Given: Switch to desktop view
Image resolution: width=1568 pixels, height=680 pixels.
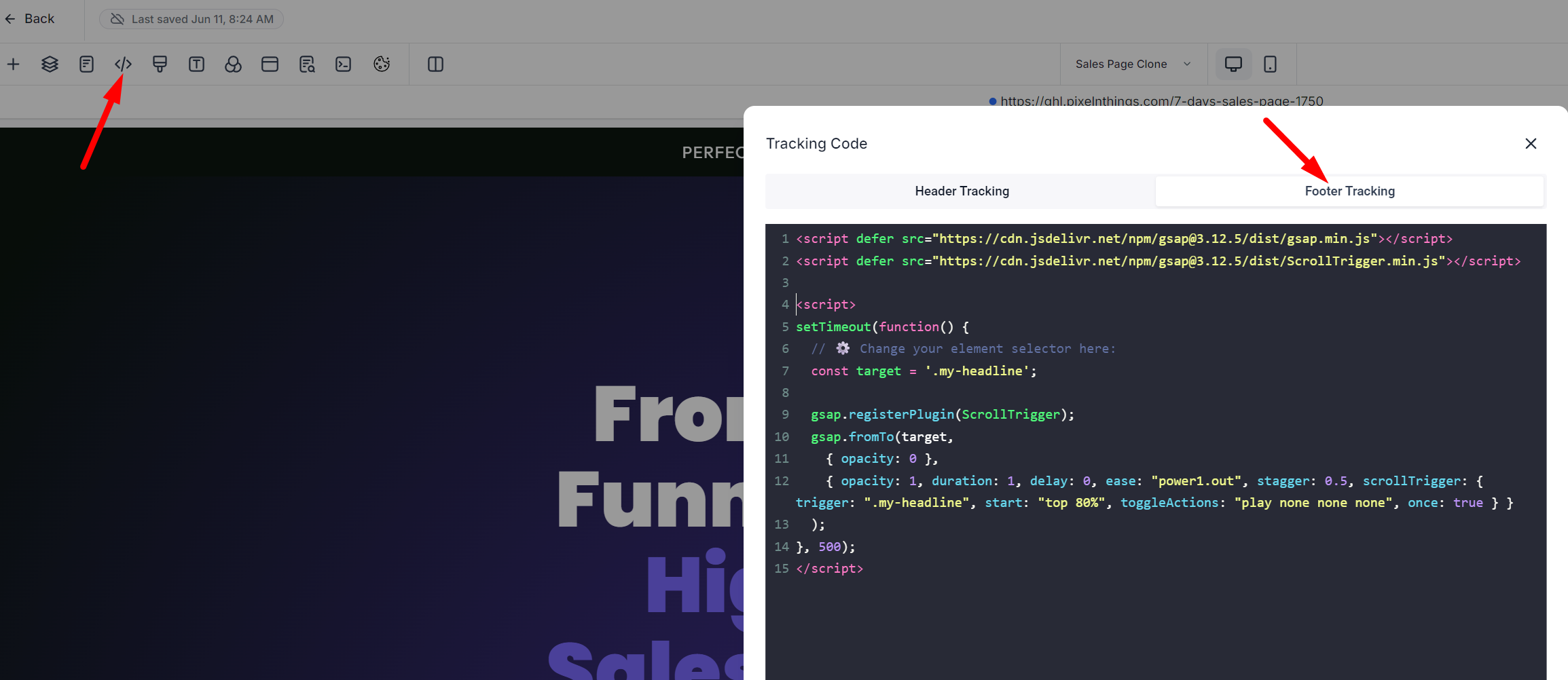Looking at the screenshot, I should pos(1233,64).
